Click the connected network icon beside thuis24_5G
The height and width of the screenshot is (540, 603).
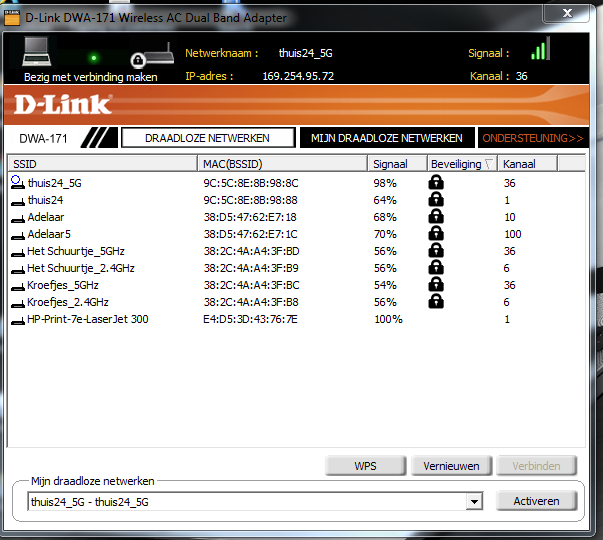tap(18, 182)
